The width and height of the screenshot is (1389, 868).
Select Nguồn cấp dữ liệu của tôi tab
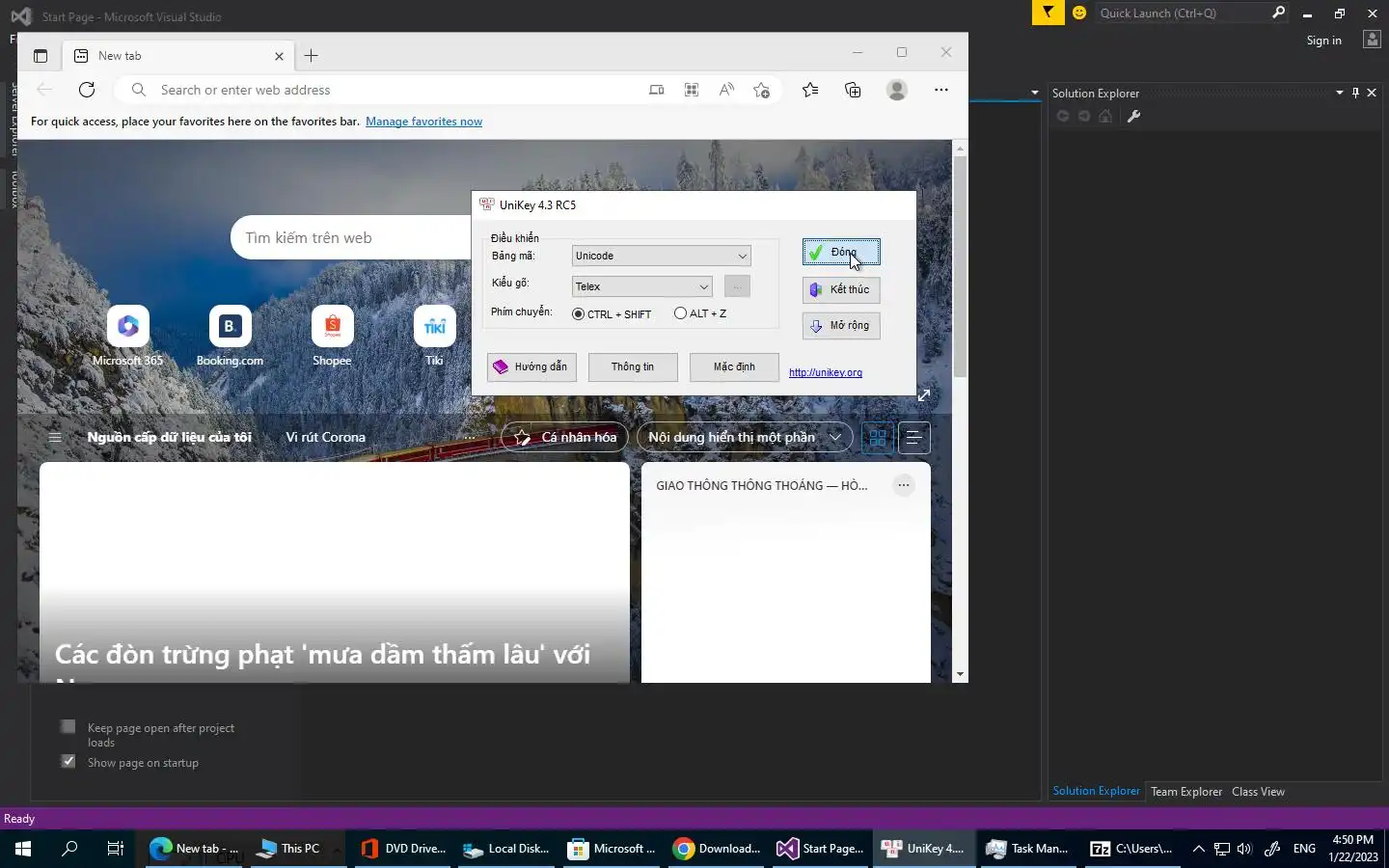[x=169, y=437]
